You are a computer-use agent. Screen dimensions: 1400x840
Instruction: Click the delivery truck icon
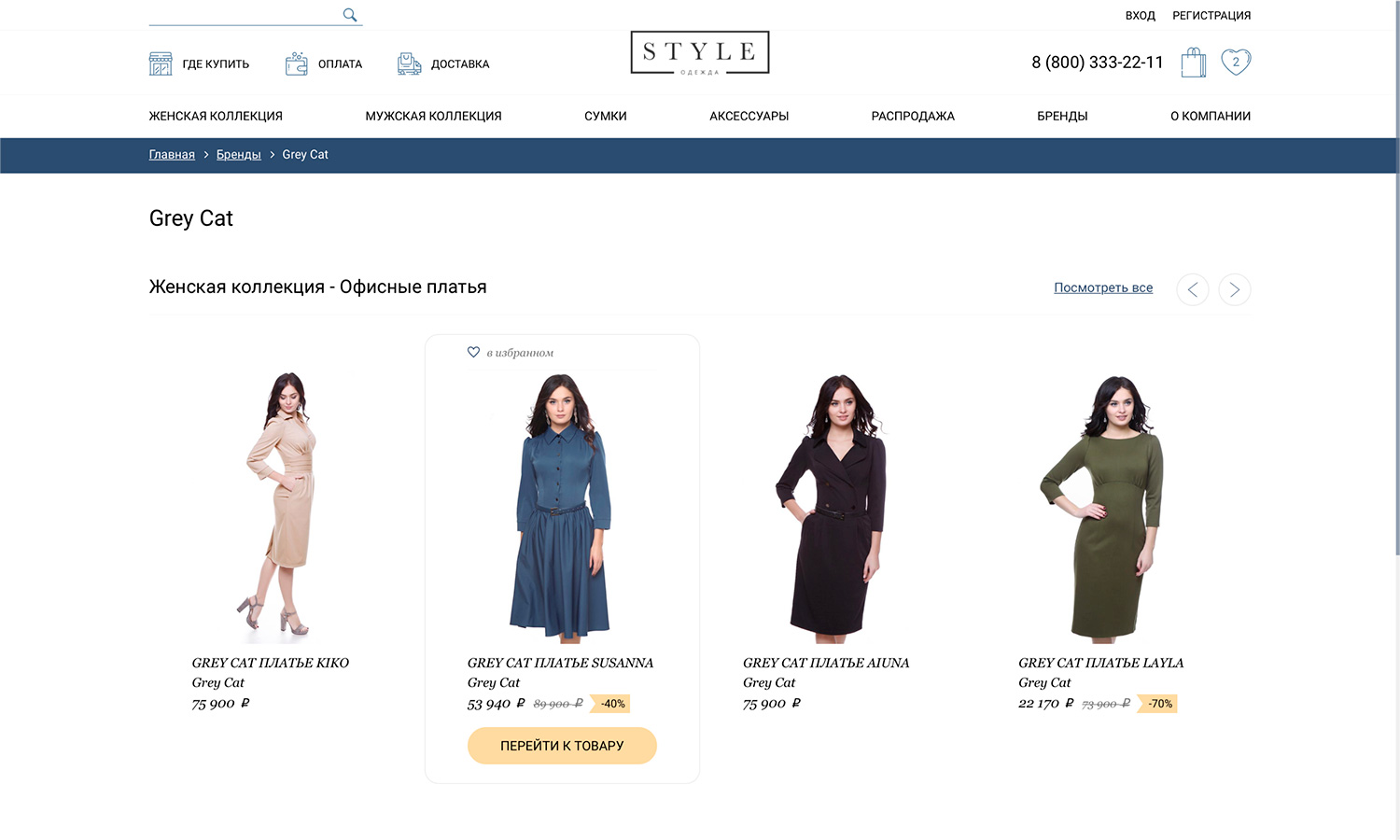tap(409, 63)
